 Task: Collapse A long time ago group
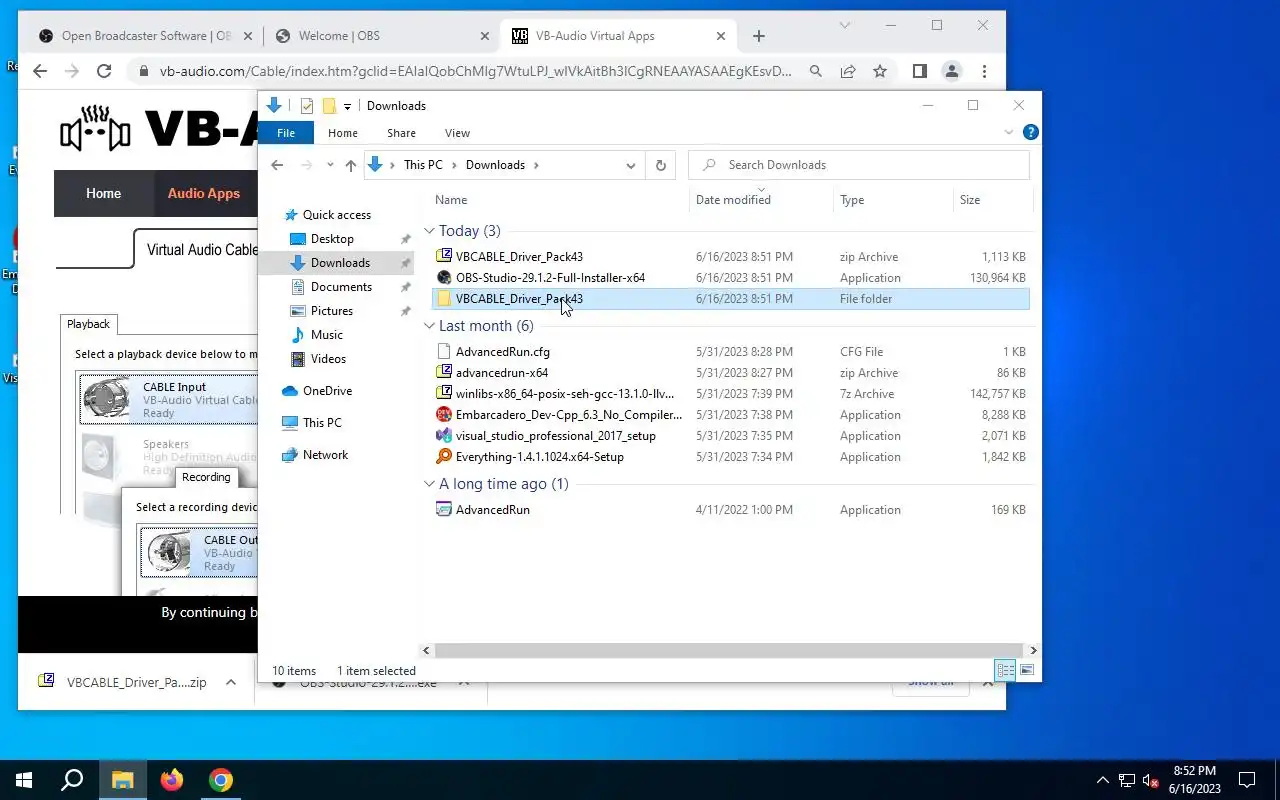[430, 484]
